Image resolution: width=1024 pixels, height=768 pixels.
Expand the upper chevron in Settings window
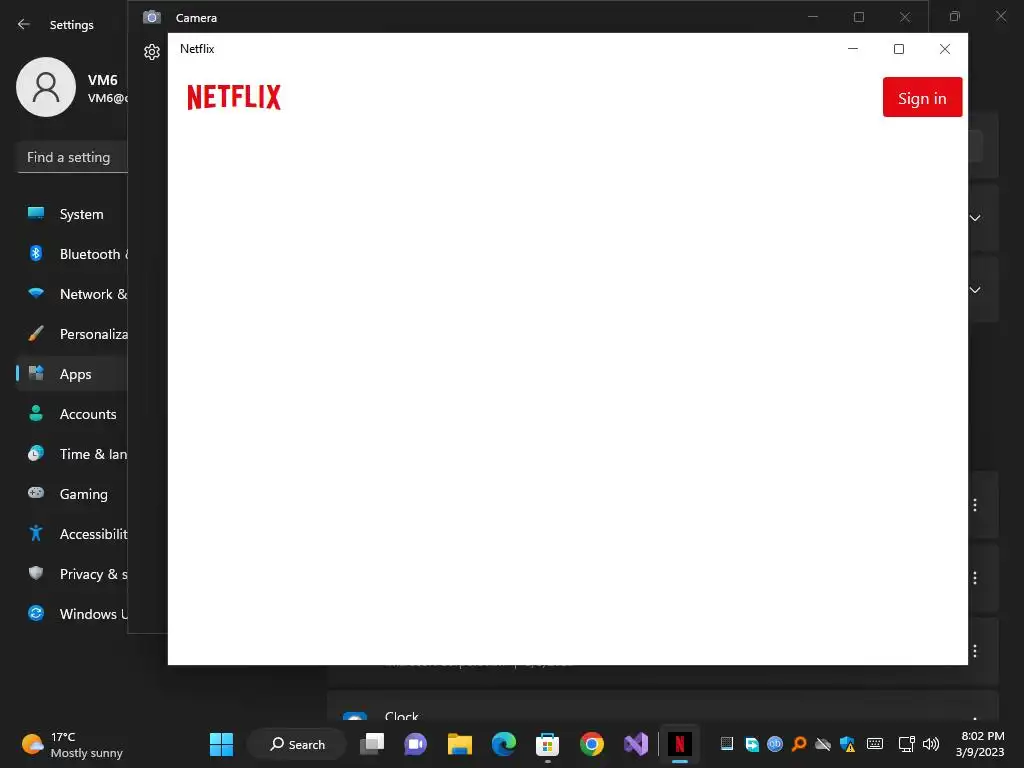tap(975, 218)
